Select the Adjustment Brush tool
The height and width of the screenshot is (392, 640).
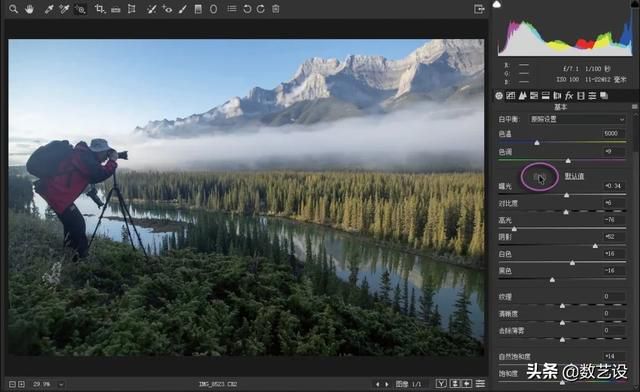click(x=182, y=9)
